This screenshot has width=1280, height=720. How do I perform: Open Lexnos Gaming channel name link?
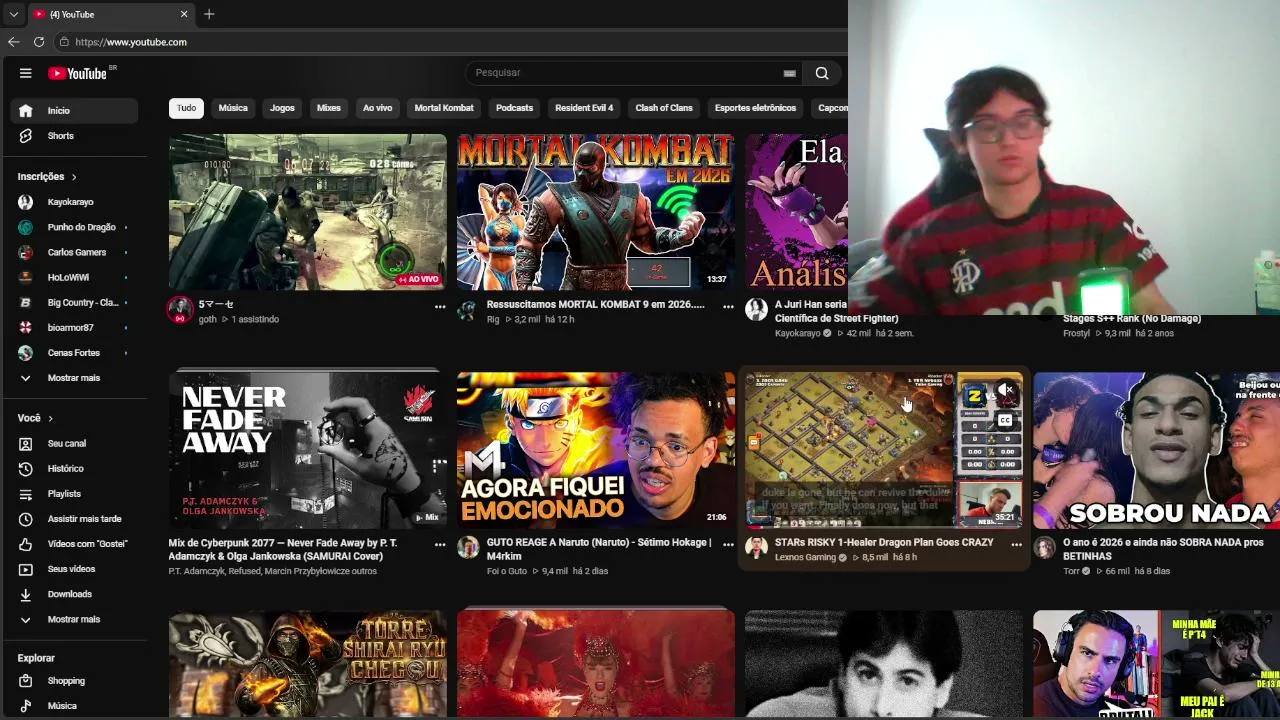coord(805,557)
